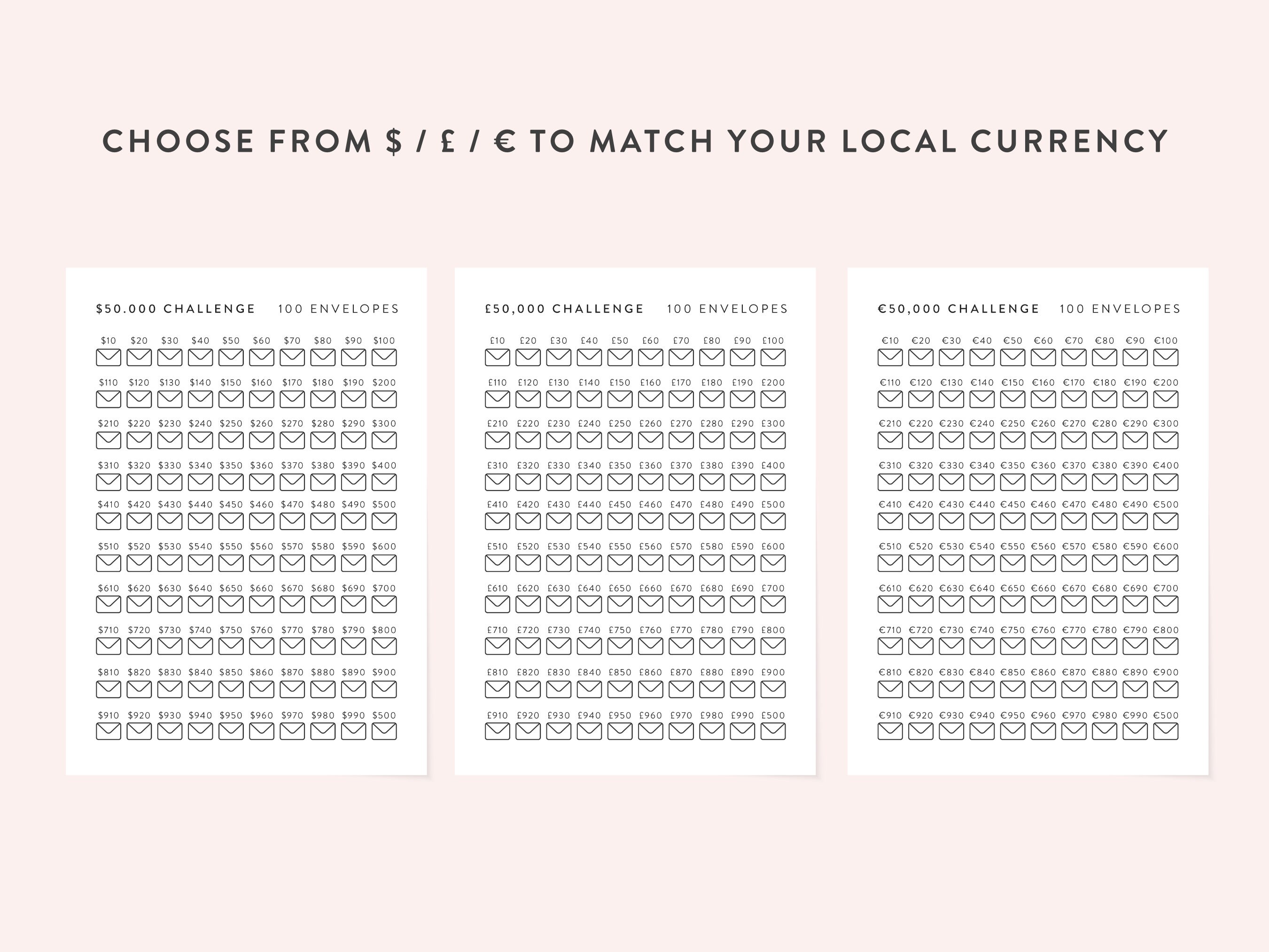This screenshot has width=1269, height=952.
Task: Click the €50,000 CHALLENGE title
Action: tap(958, 309)
